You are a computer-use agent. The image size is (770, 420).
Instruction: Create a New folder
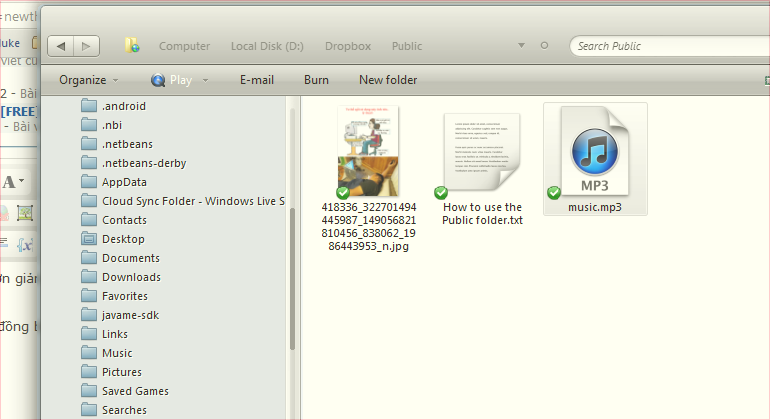pyautogui.click(x=388, y=80)
